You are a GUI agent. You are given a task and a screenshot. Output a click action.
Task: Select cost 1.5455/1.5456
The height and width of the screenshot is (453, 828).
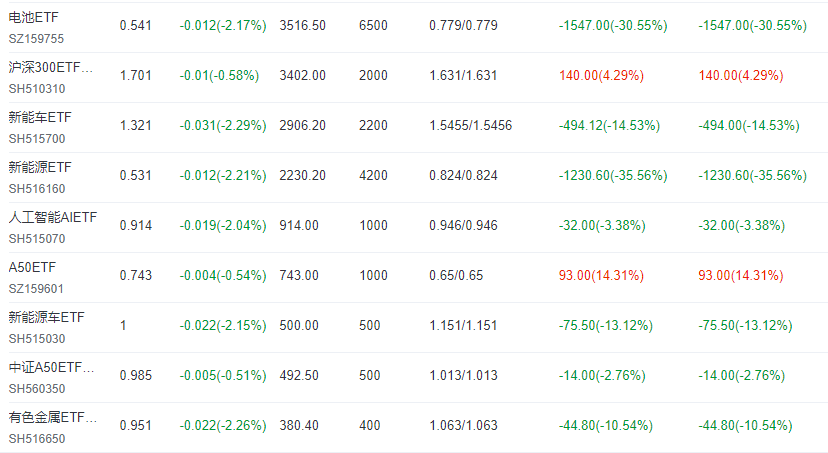(471, 126)
